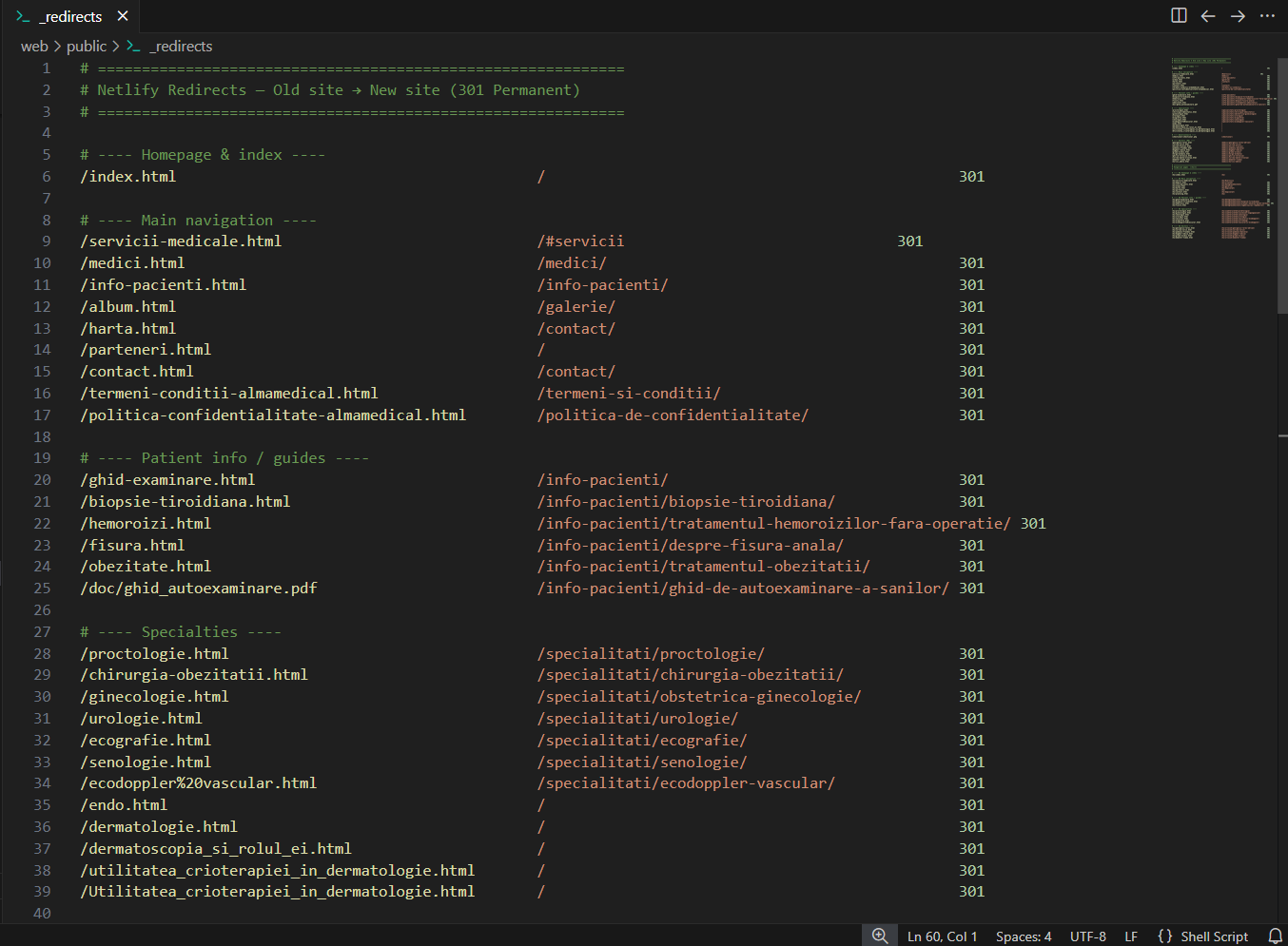Click the /dermatoscopia_si_rolul_ei.html path
Image resolution: width=1288 pixels, height=946 pixels.
point(216,849)
